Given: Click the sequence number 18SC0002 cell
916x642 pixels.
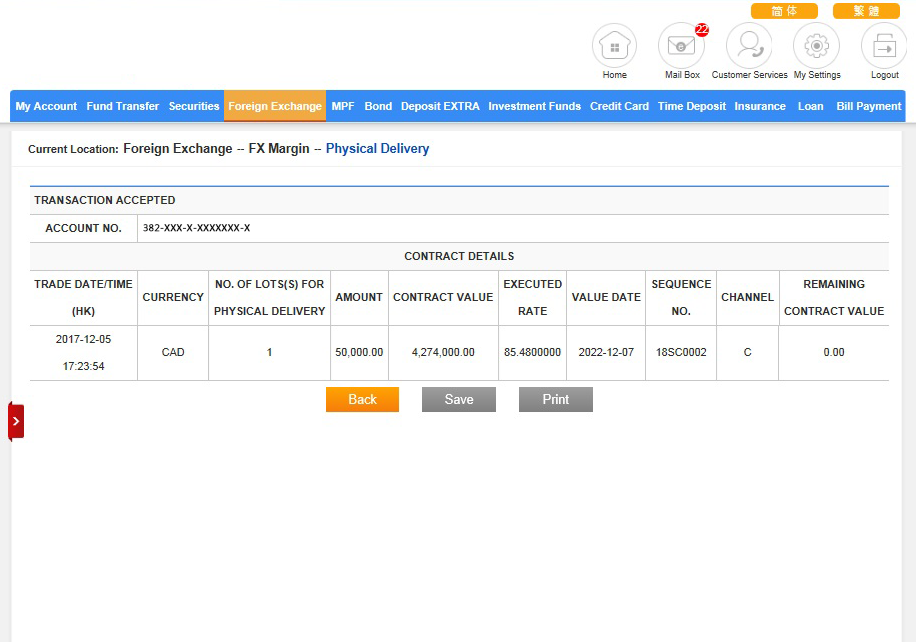Looking at the screenshot, I should coord(681,352).
